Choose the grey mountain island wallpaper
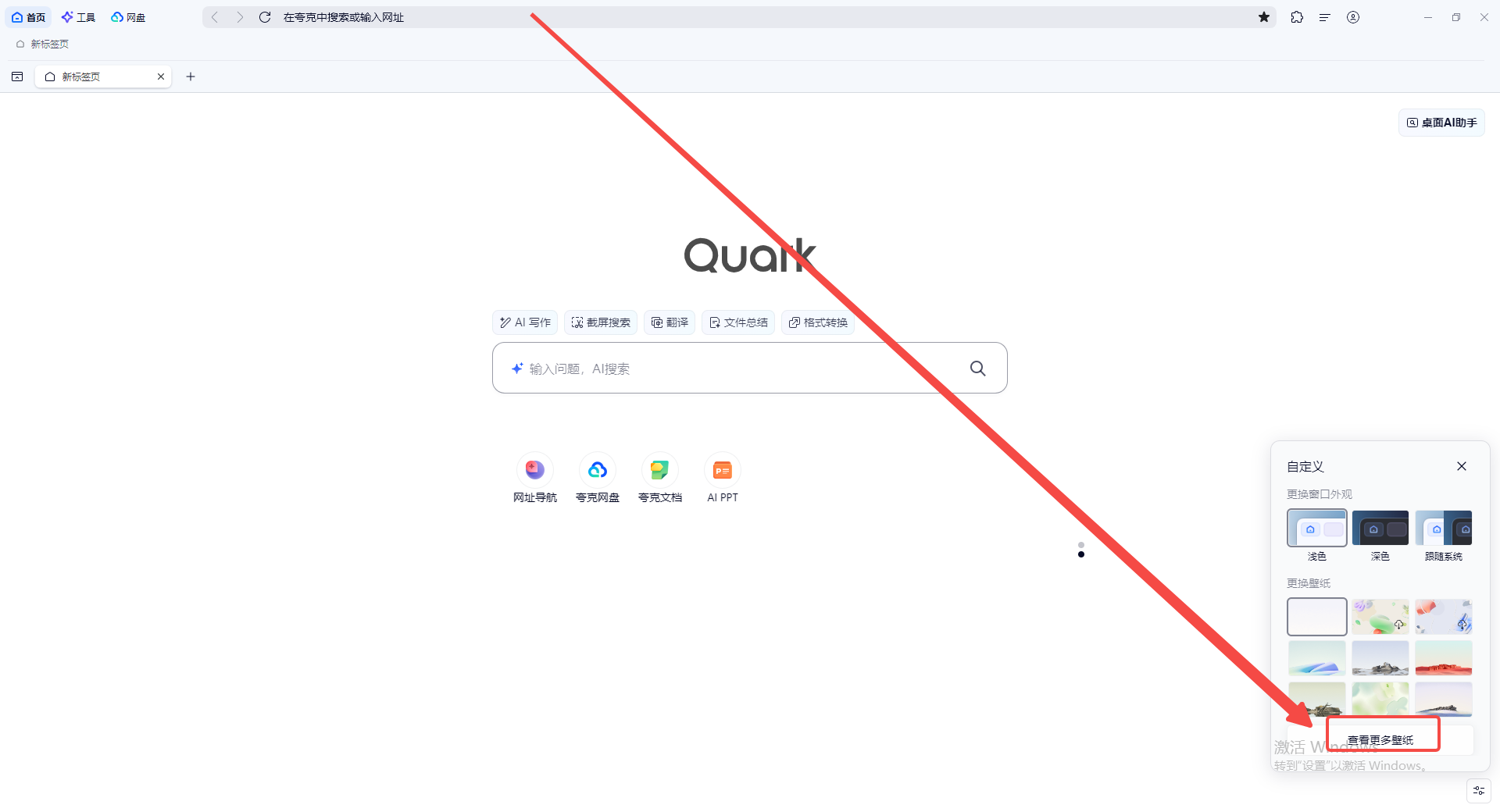1500x812 pixels. (x=1380, y=658)
